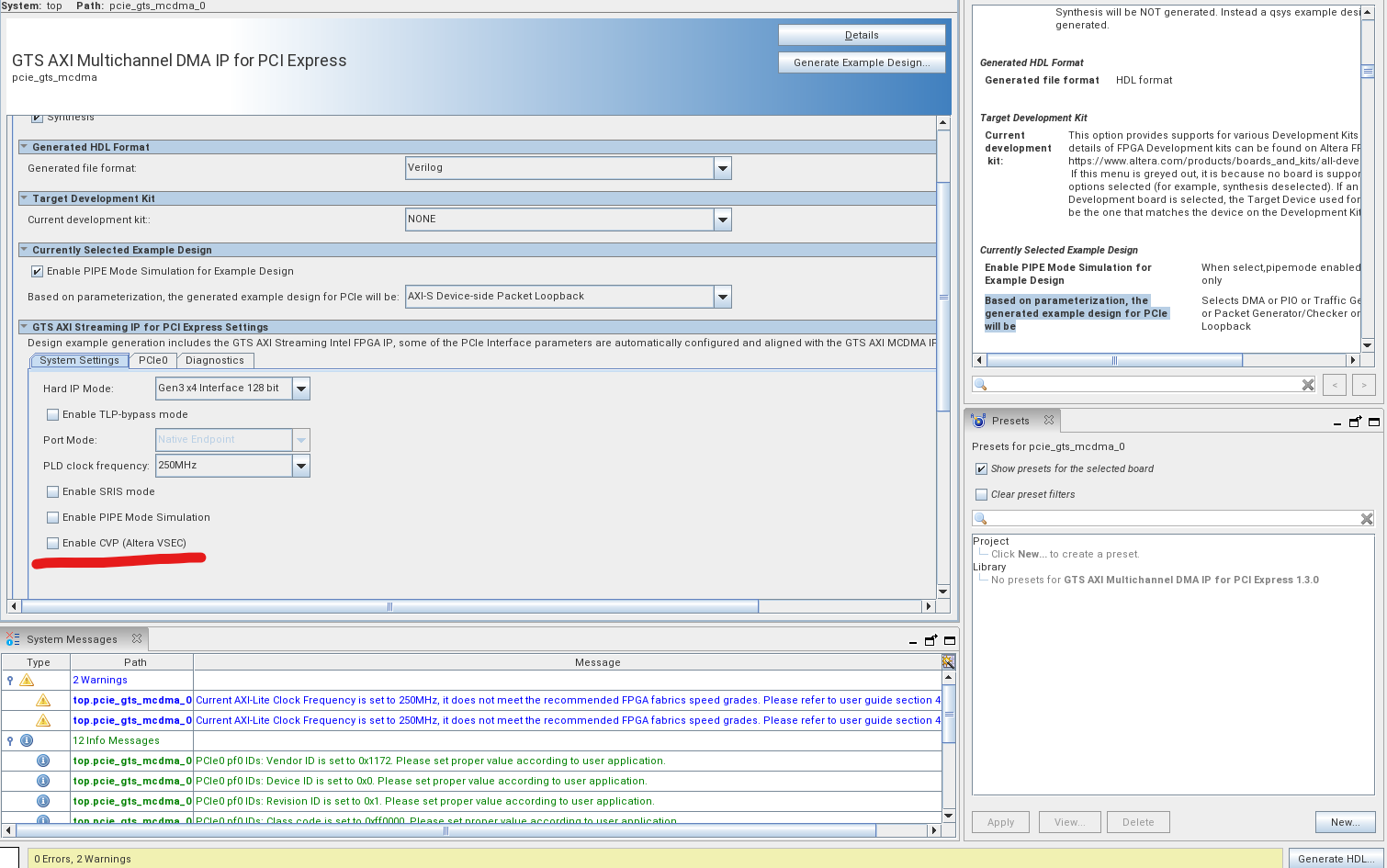Image resolution: width=1387 pixels, height=868 pixels.
Task: Enable TLP-bypass mode checkbox
Action: coord(53,414)
